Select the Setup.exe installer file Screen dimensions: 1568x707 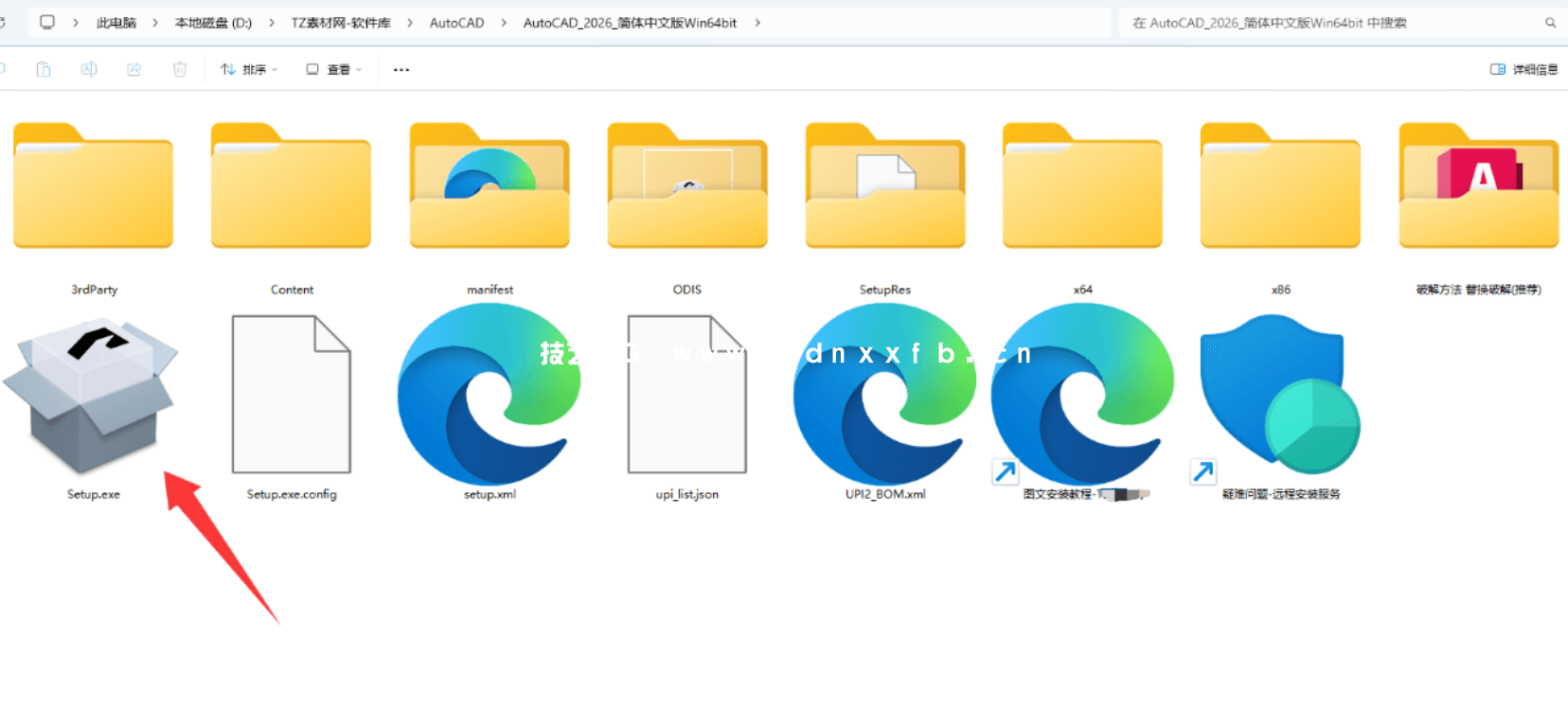point(92,398)
